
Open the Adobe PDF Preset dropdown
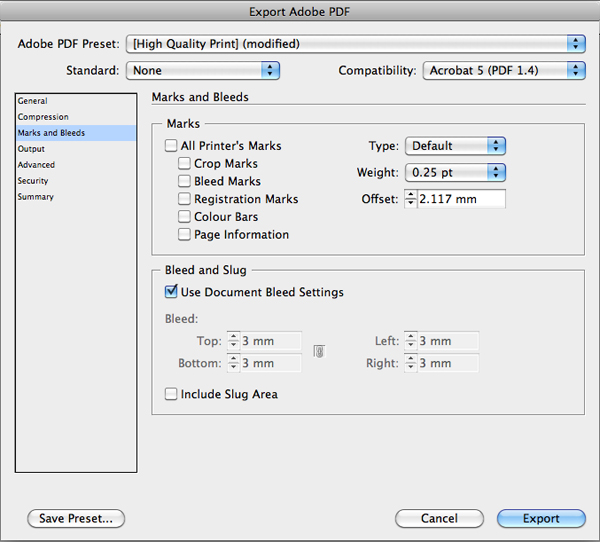click(355, 44)
